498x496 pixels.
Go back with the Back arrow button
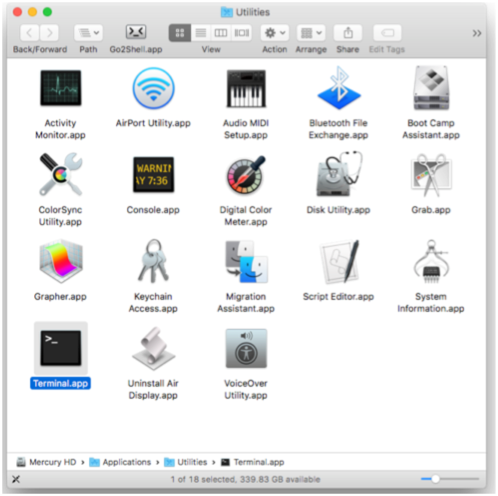[30, 33]
